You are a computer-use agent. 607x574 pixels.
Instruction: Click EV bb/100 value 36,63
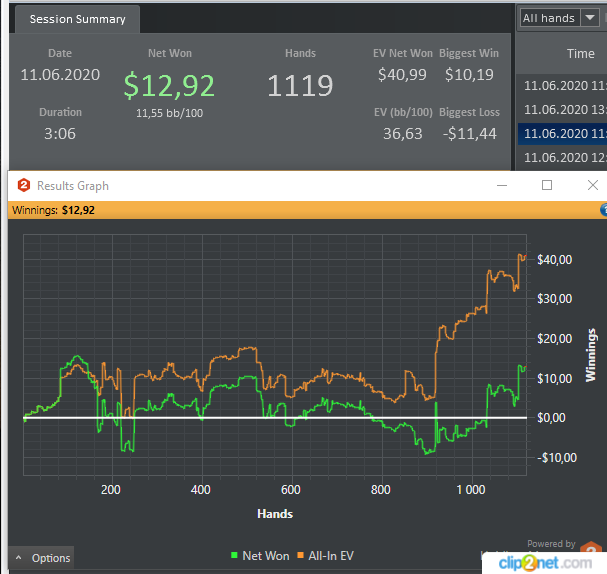tap(403, 134)
